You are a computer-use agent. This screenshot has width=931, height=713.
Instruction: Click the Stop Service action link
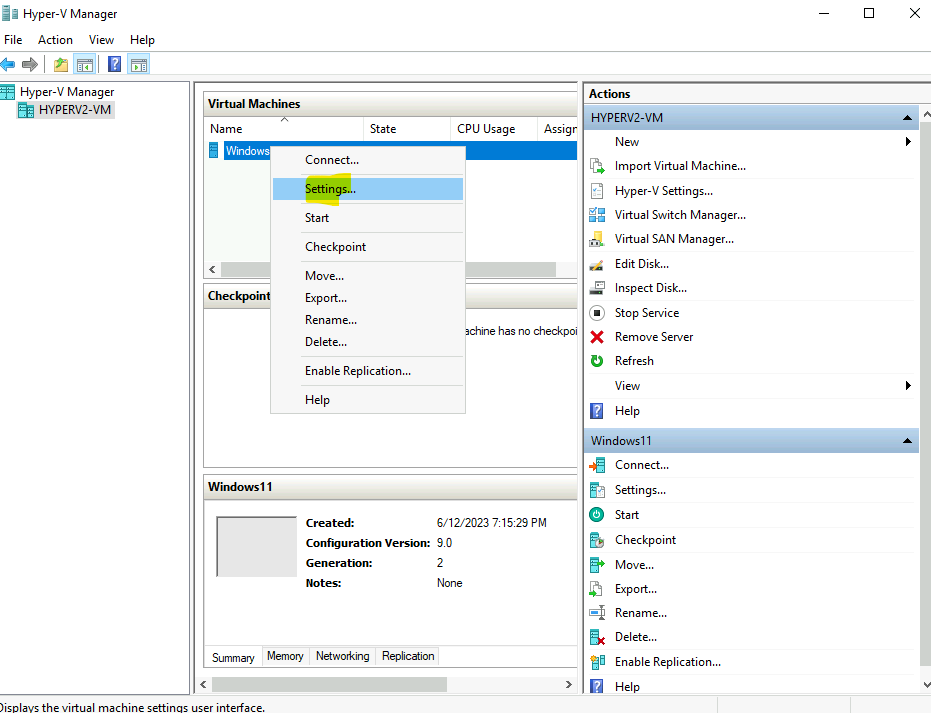pos(647,313)
